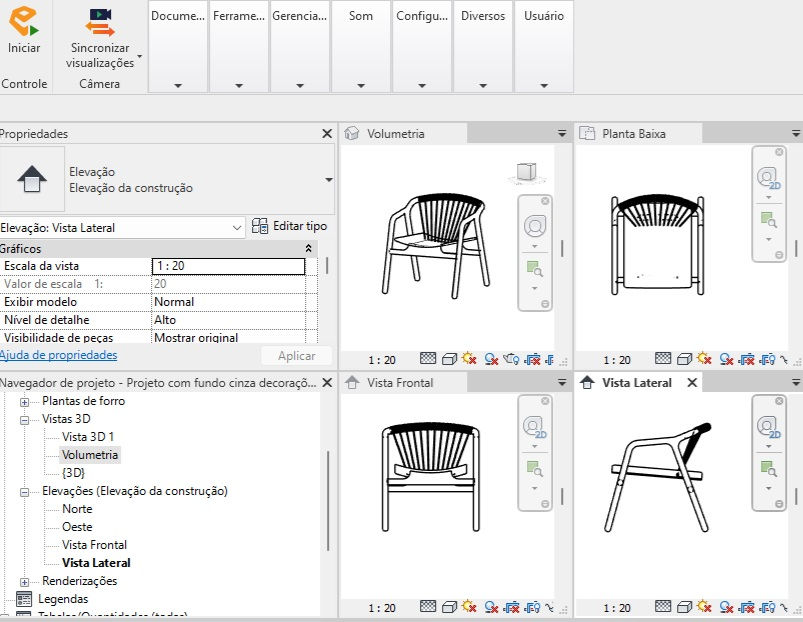
Task: Close the Vista Lateral view tab
Action: click(x=692, y=382)
